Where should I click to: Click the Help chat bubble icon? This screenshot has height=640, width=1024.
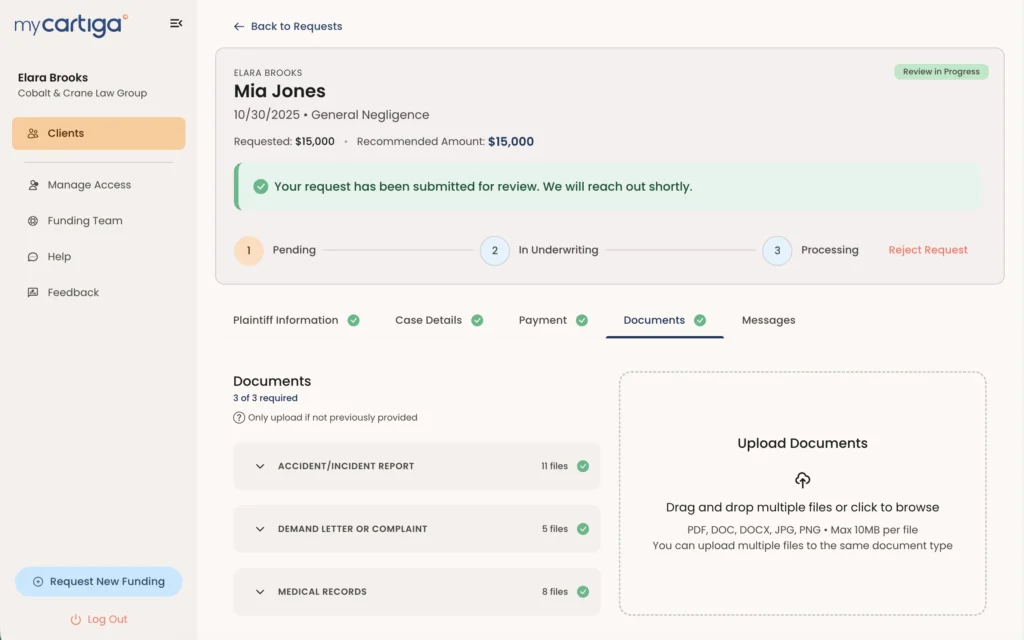click(x=33, y=257)
